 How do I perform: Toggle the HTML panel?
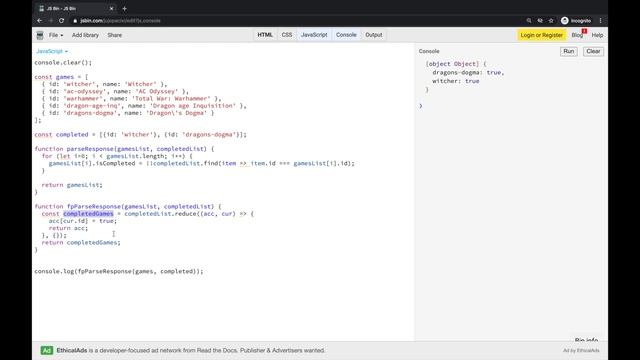265,35
